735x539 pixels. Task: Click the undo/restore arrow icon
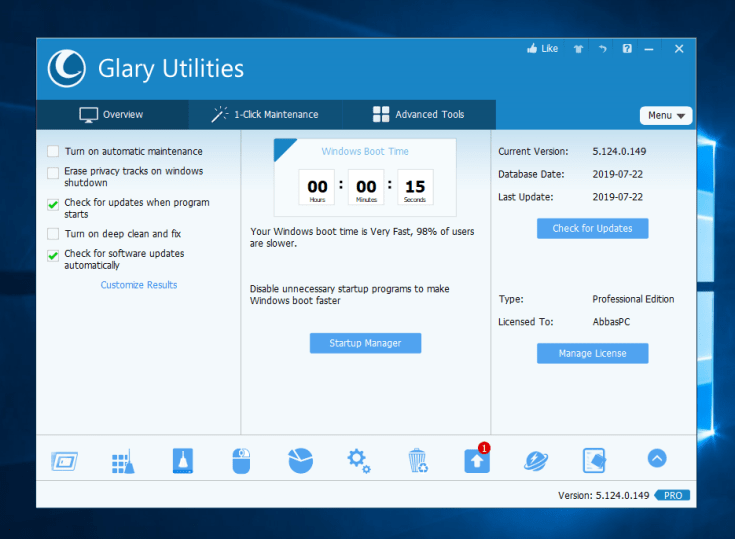click(x=603, y=48)
